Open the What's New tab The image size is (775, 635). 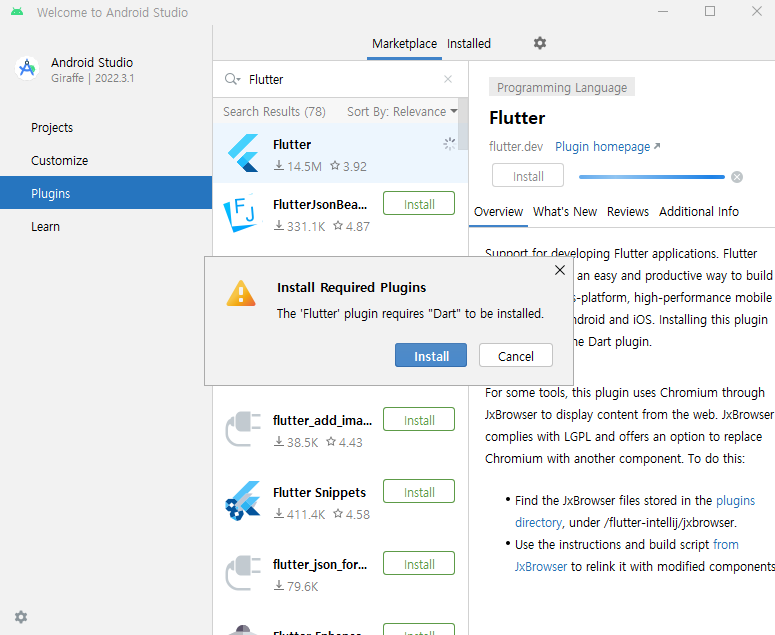point(565,212)
